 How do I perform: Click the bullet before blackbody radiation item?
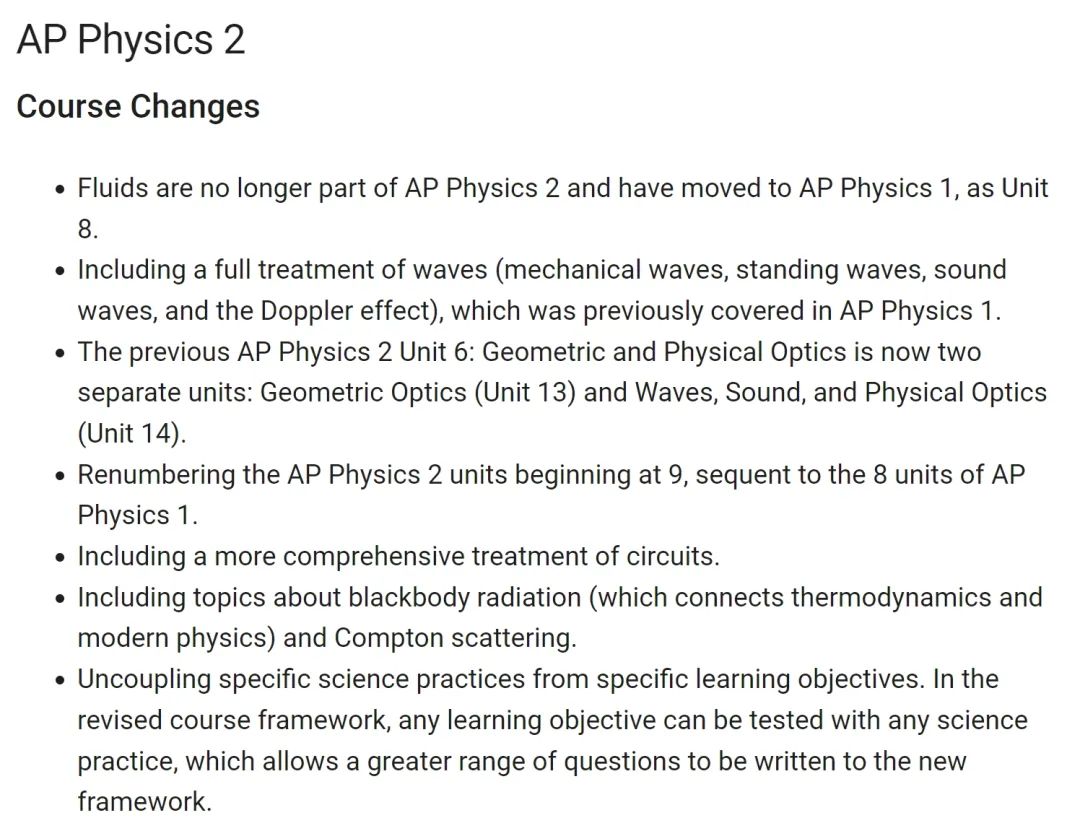pyautogui.click(x=61, y=599)
